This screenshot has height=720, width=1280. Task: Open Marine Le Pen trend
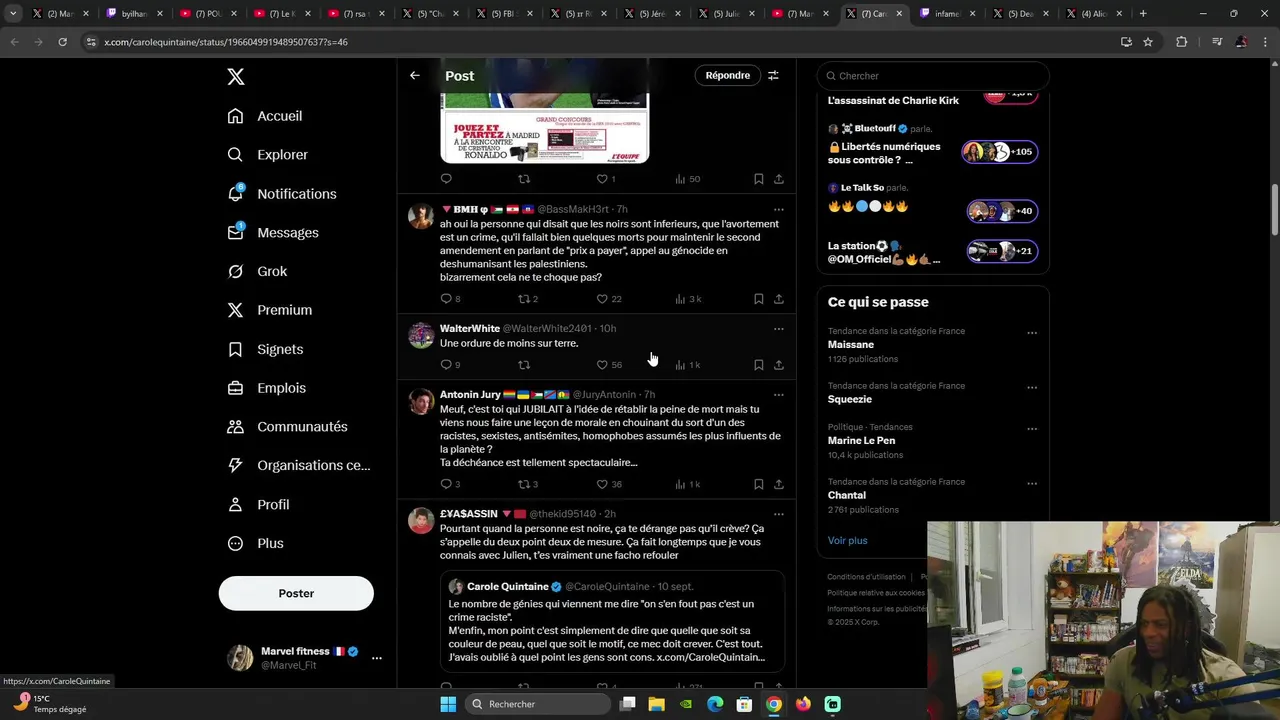[x=861, y=441]
